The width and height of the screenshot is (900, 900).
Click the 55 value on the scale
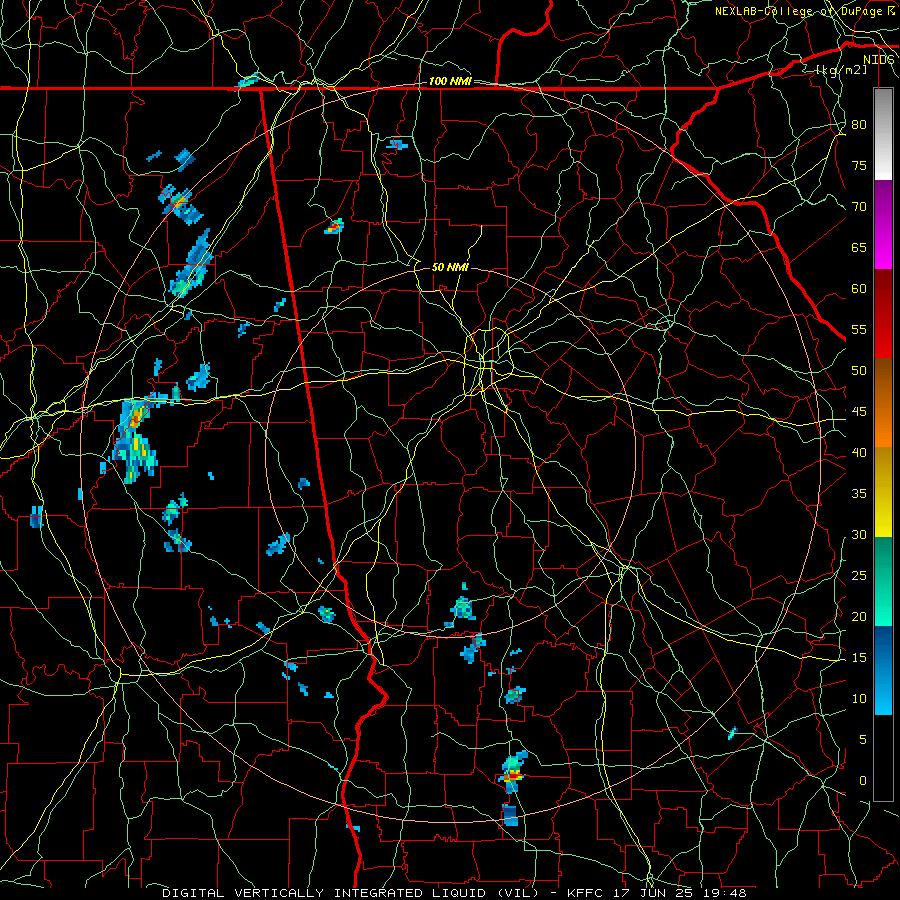click(x=859, y=329)
